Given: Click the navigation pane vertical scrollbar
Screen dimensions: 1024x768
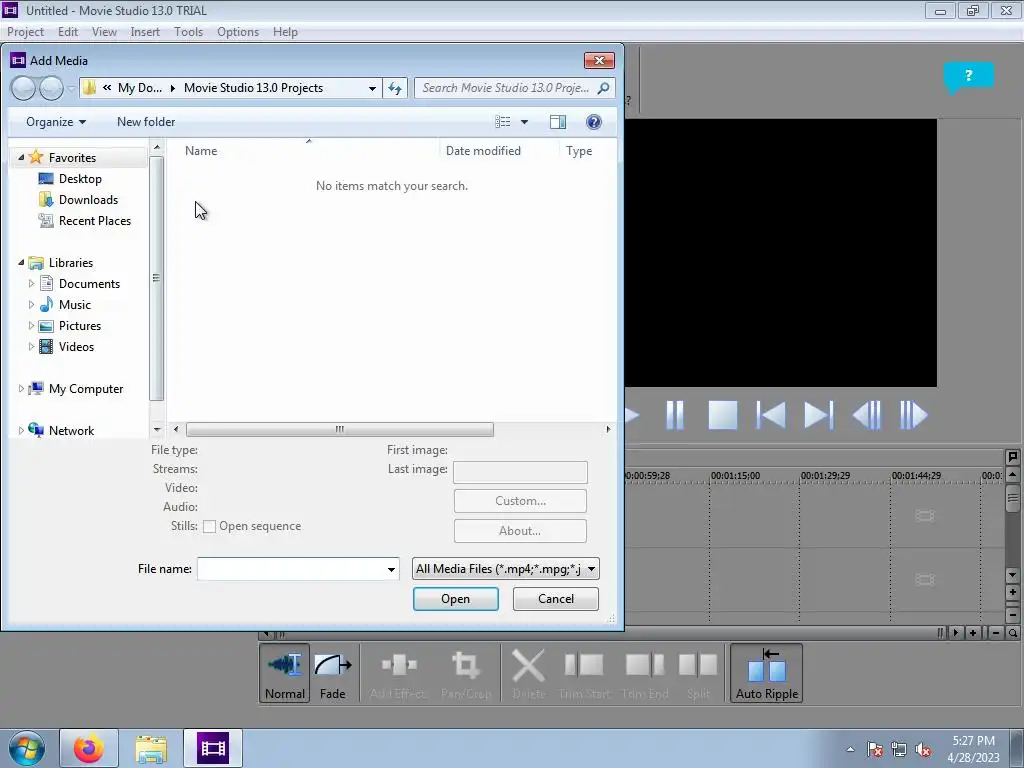Looking at the screenshot, I should click(x=156, y=278).
